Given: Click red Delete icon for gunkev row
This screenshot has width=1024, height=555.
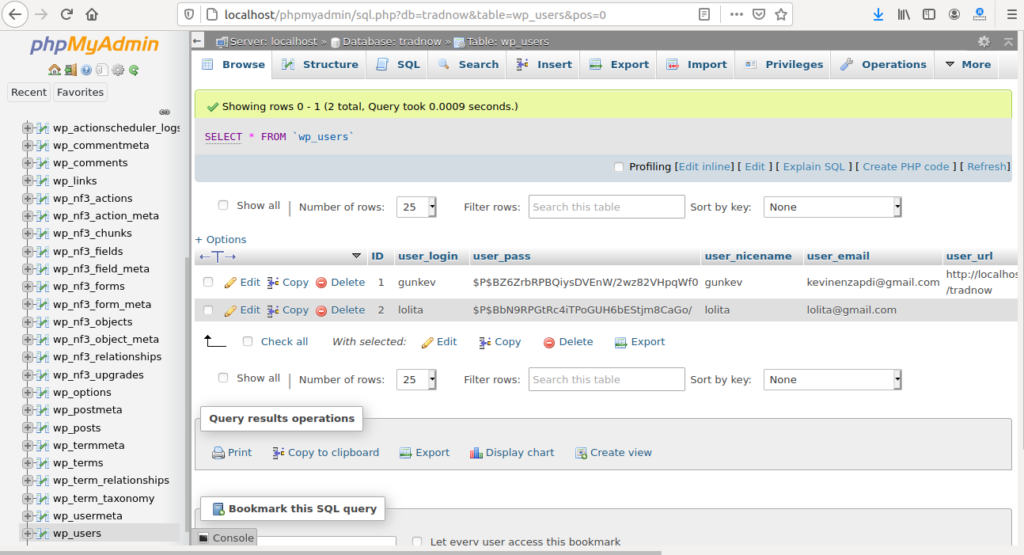Looking at the screenshot, I should point(321,283).
